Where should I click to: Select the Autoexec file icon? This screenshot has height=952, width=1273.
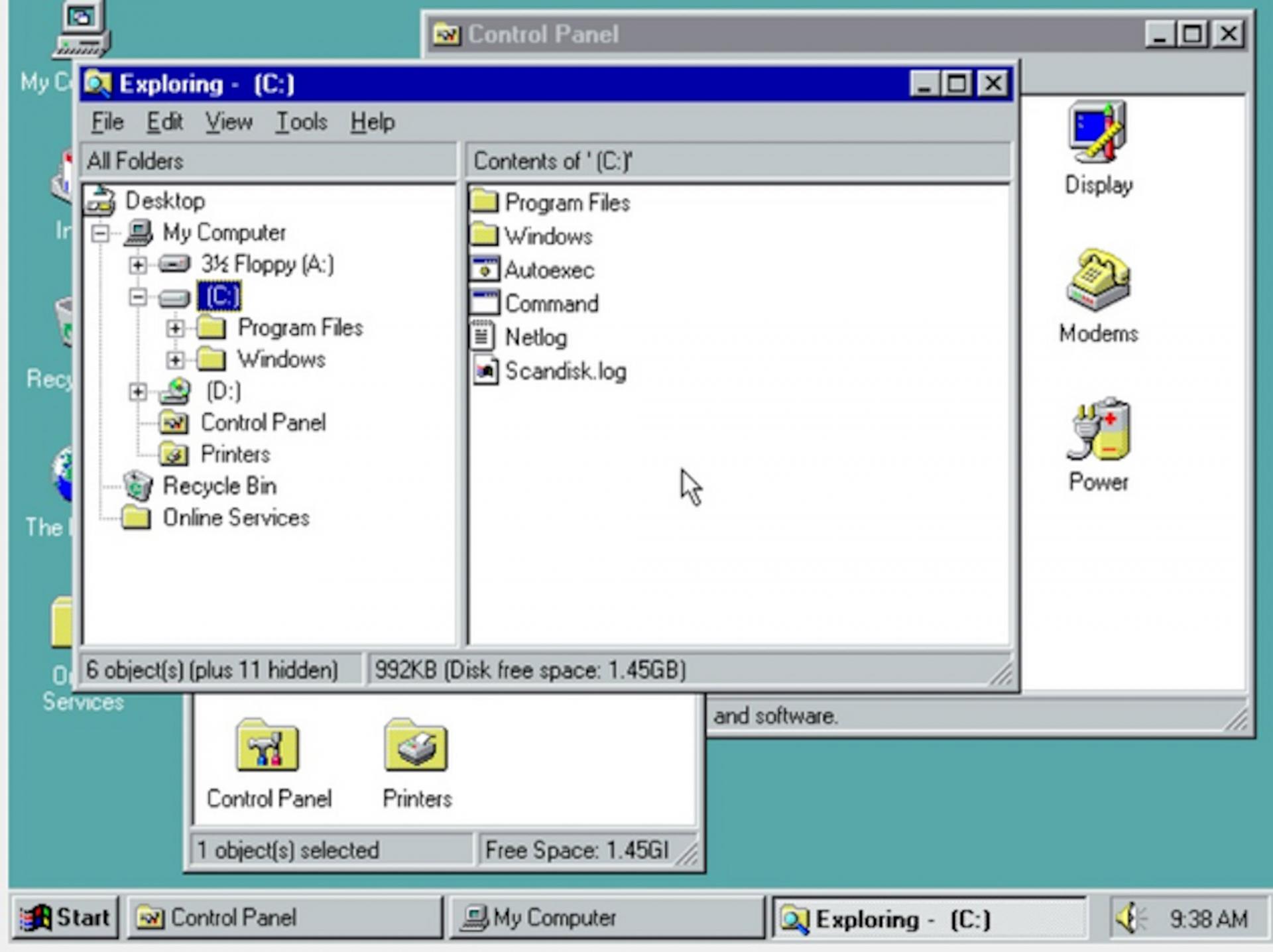[485, 270]
